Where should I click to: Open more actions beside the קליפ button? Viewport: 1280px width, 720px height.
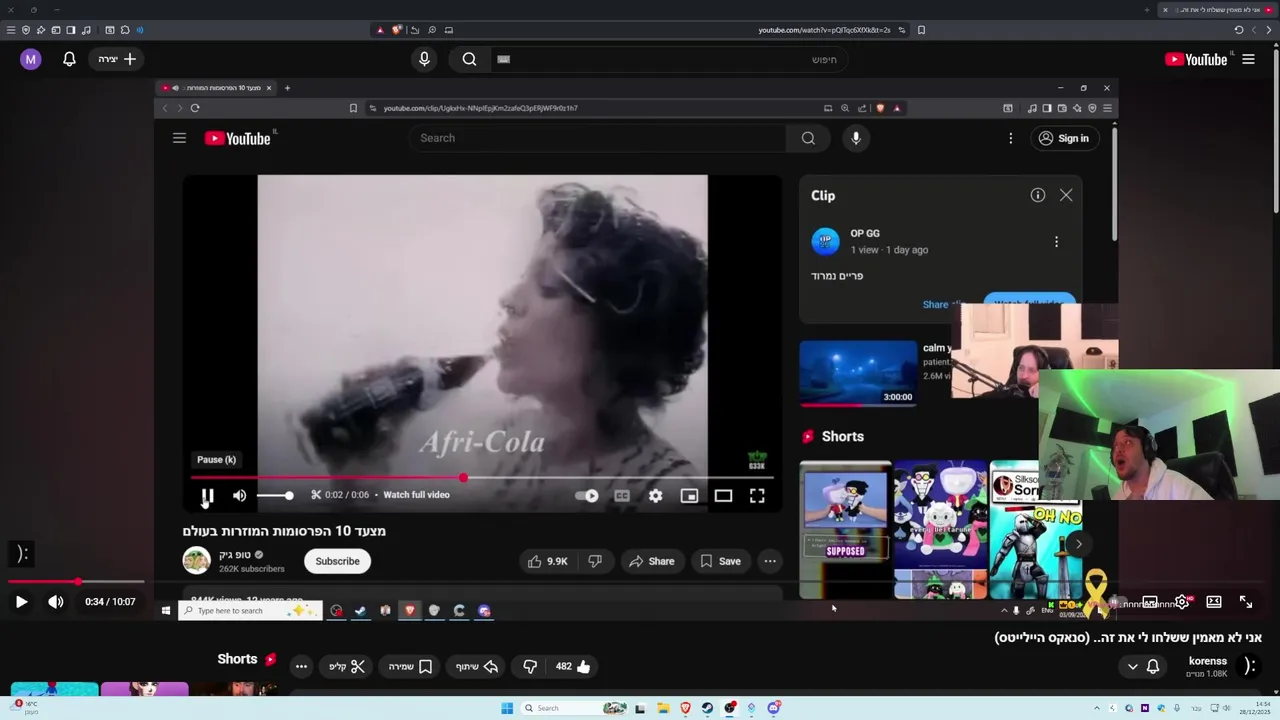pyautogui.click(x=301, y=666)
